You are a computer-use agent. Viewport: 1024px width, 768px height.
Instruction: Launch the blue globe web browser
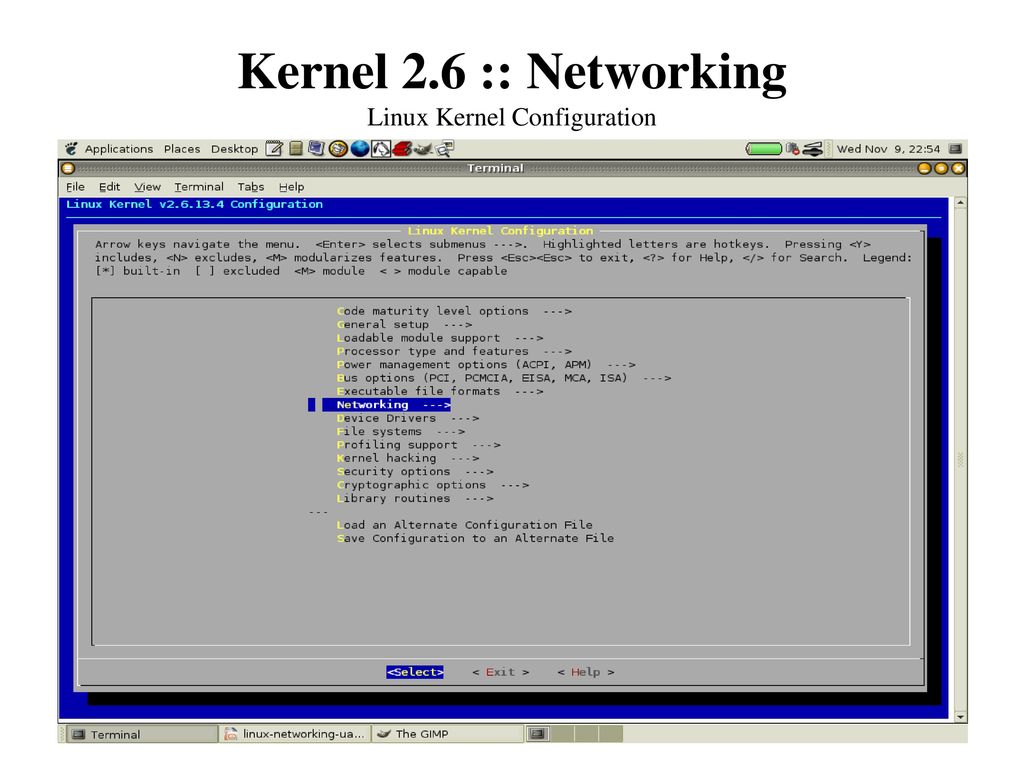360,149
